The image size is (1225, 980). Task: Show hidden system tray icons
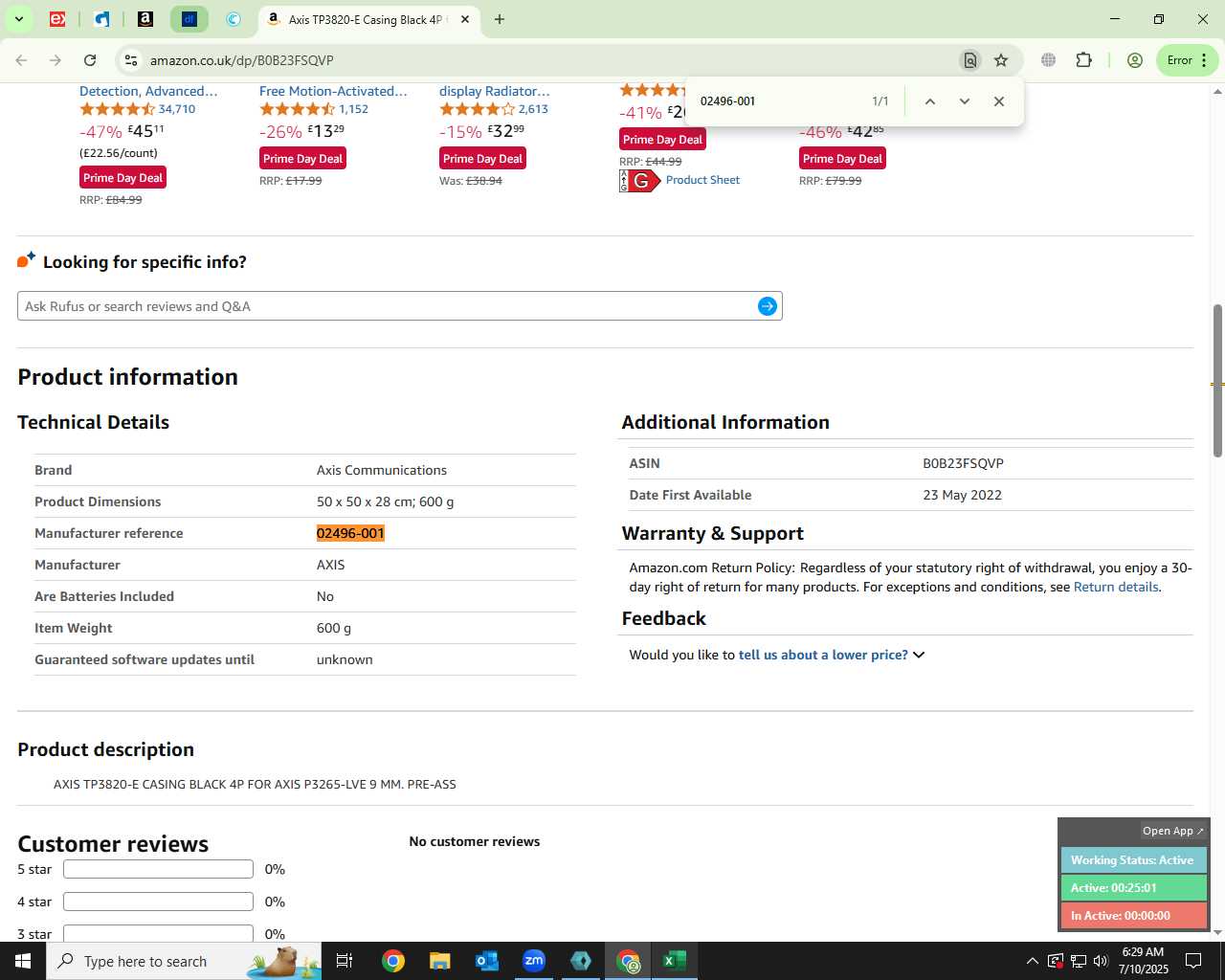1032,961
